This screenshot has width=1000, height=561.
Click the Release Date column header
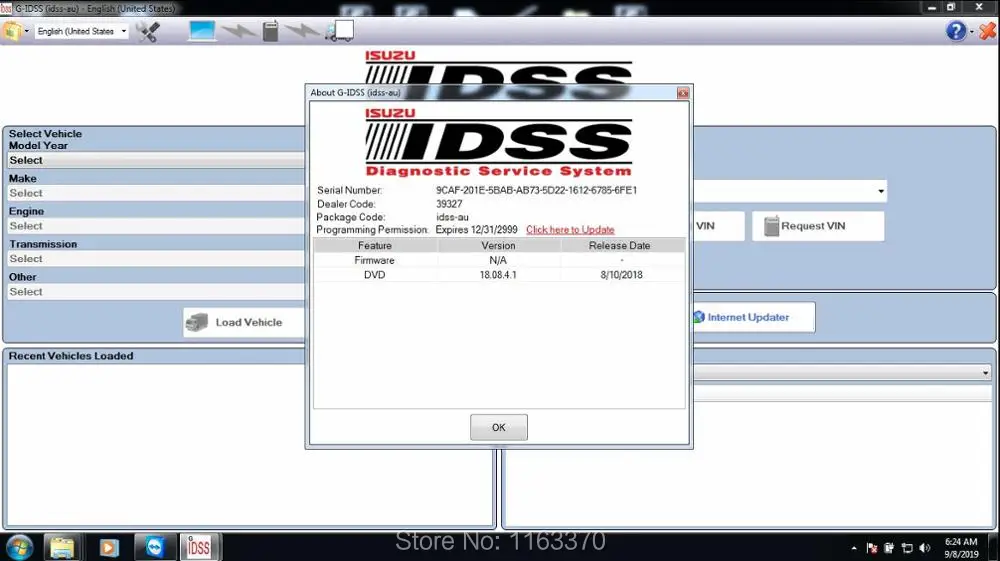pos(619,245)
